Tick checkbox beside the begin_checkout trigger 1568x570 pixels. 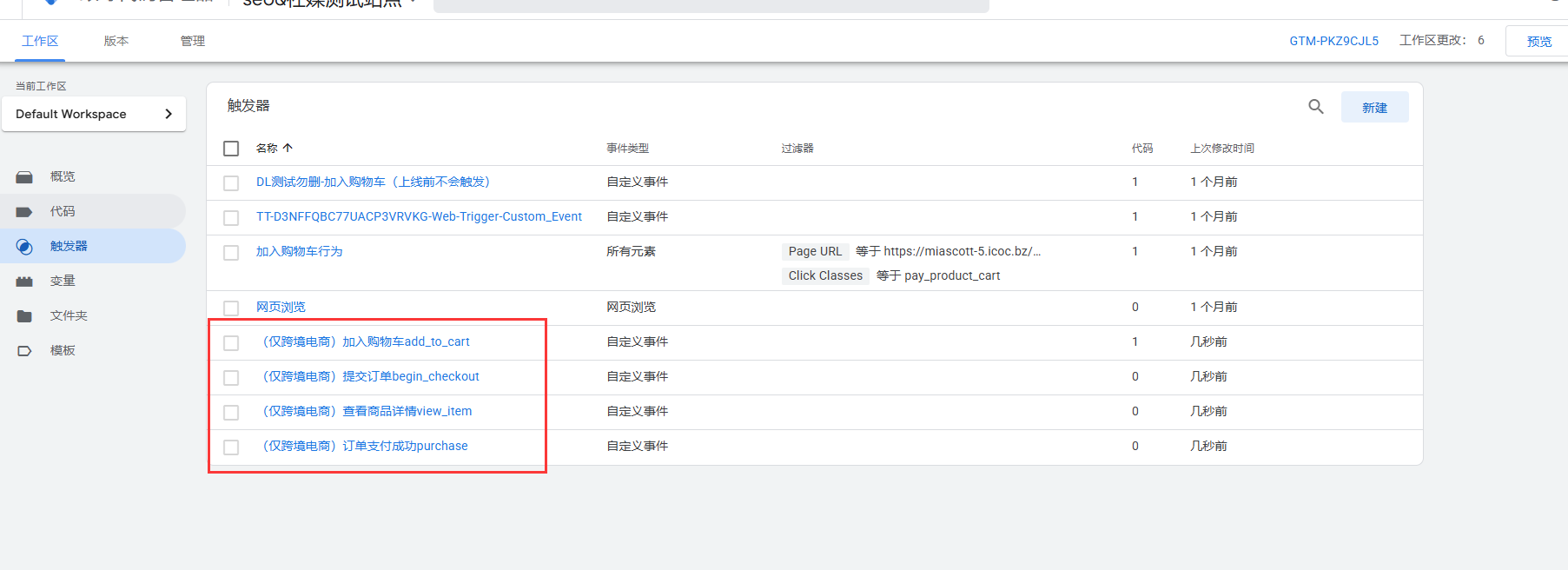pyautogui.click(x=231, y=378)
